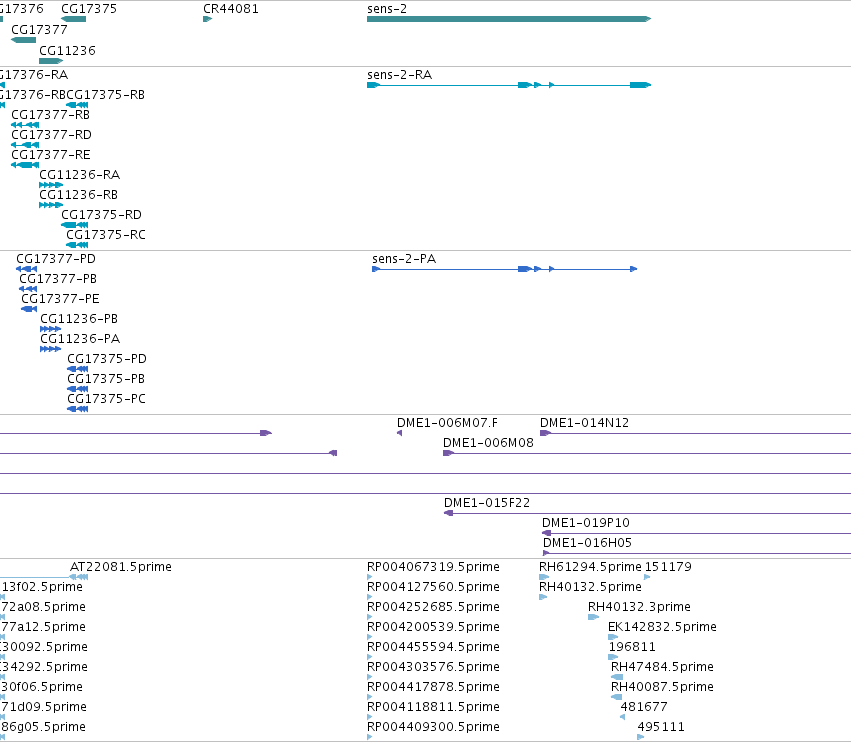The width and height of the screenshot is (851, 742).
Task: Select the DME1-014N12 clone start
Action: pos(545,433)
